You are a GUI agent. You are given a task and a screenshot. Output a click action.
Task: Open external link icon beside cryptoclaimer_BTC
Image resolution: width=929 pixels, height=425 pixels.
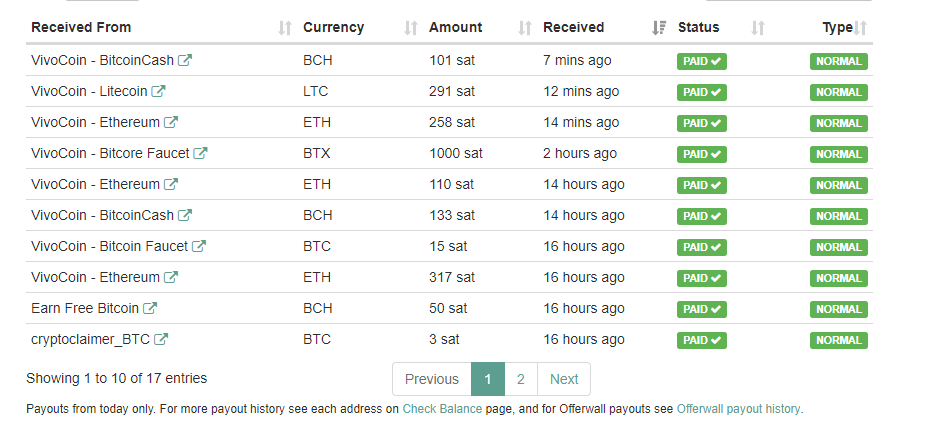(x=161, y=339)
